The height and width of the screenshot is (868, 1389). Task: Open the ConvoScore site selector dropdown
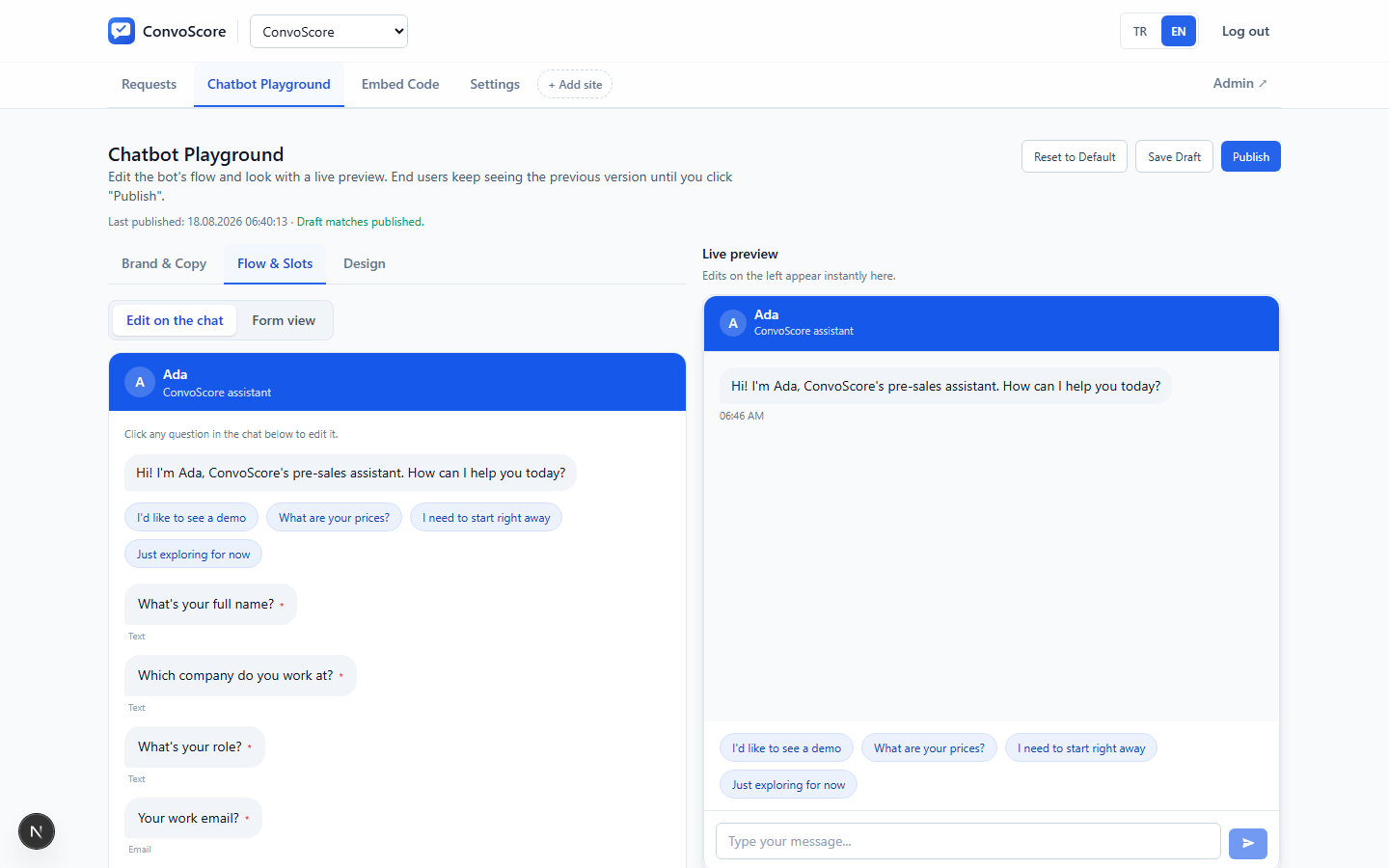coord(329,32)
